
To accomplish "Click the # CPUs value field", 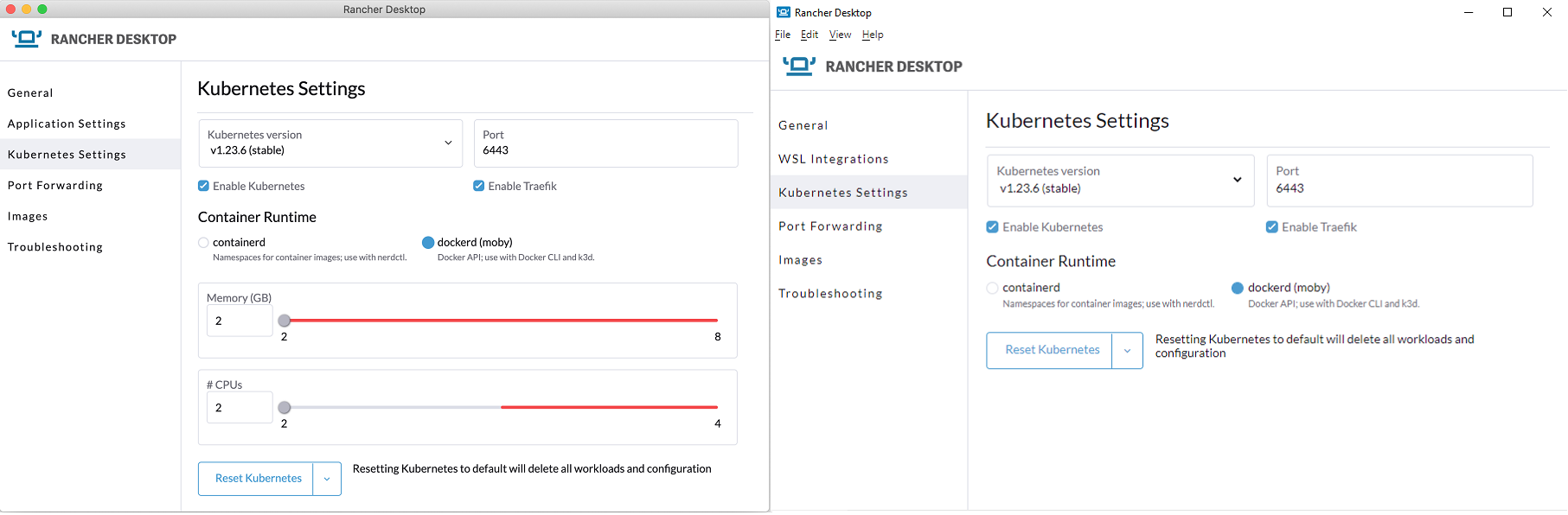I will pyautogui.click(x=240, y=407).
